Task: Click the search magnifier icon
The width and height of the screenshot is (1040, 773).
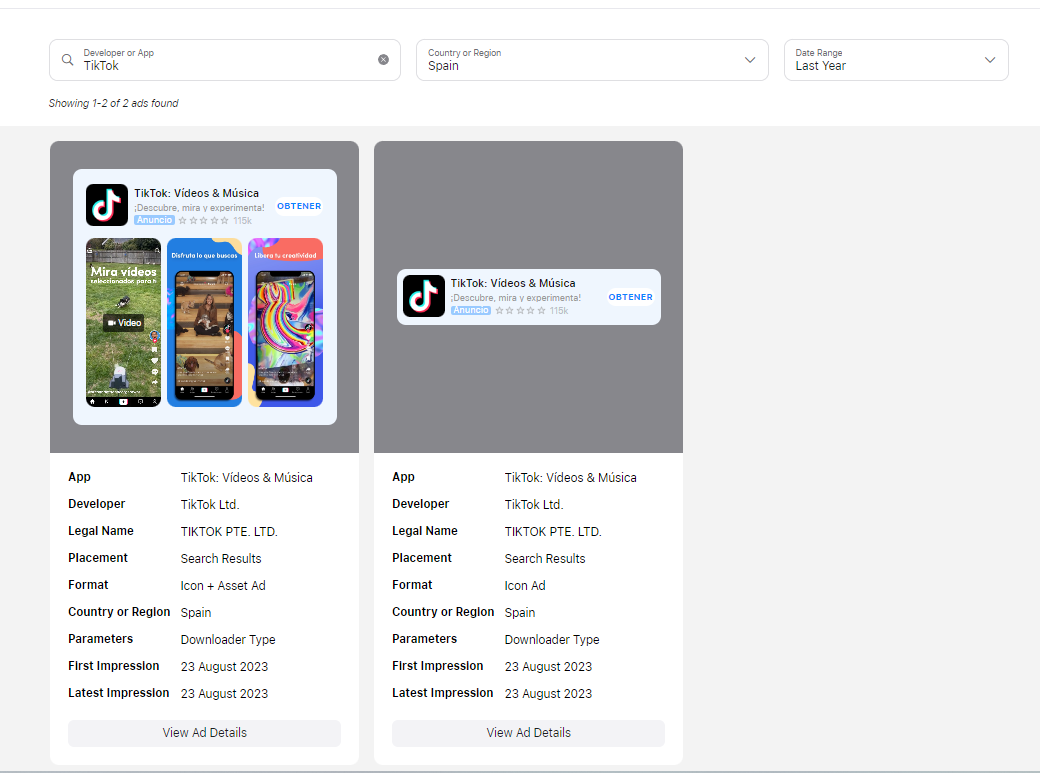Action: tap(67, 60)
